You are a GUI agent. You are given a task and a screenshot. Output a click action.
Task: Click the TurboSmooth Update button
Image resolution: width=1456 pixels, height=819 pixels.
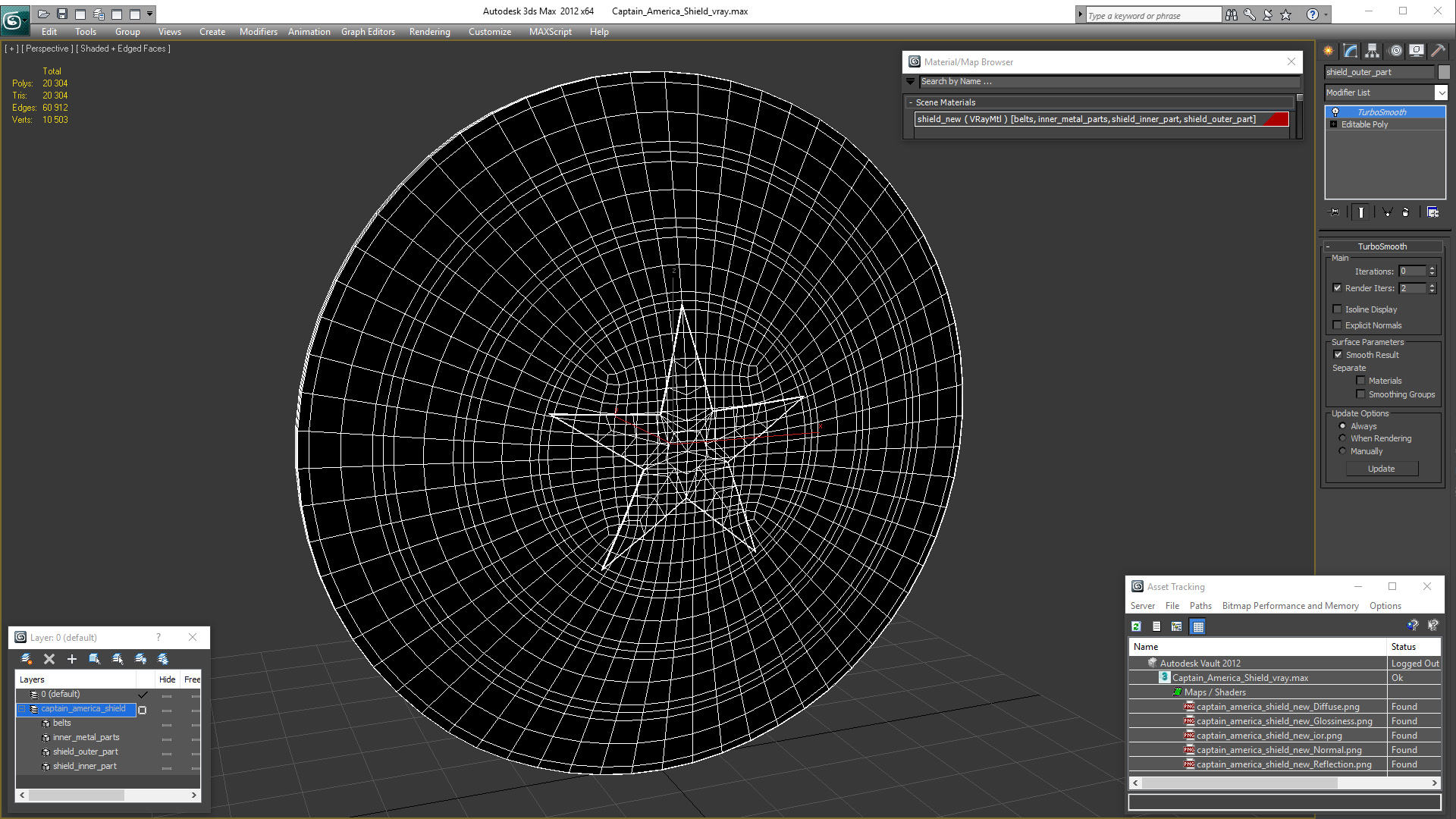(x=1382, y=469)
